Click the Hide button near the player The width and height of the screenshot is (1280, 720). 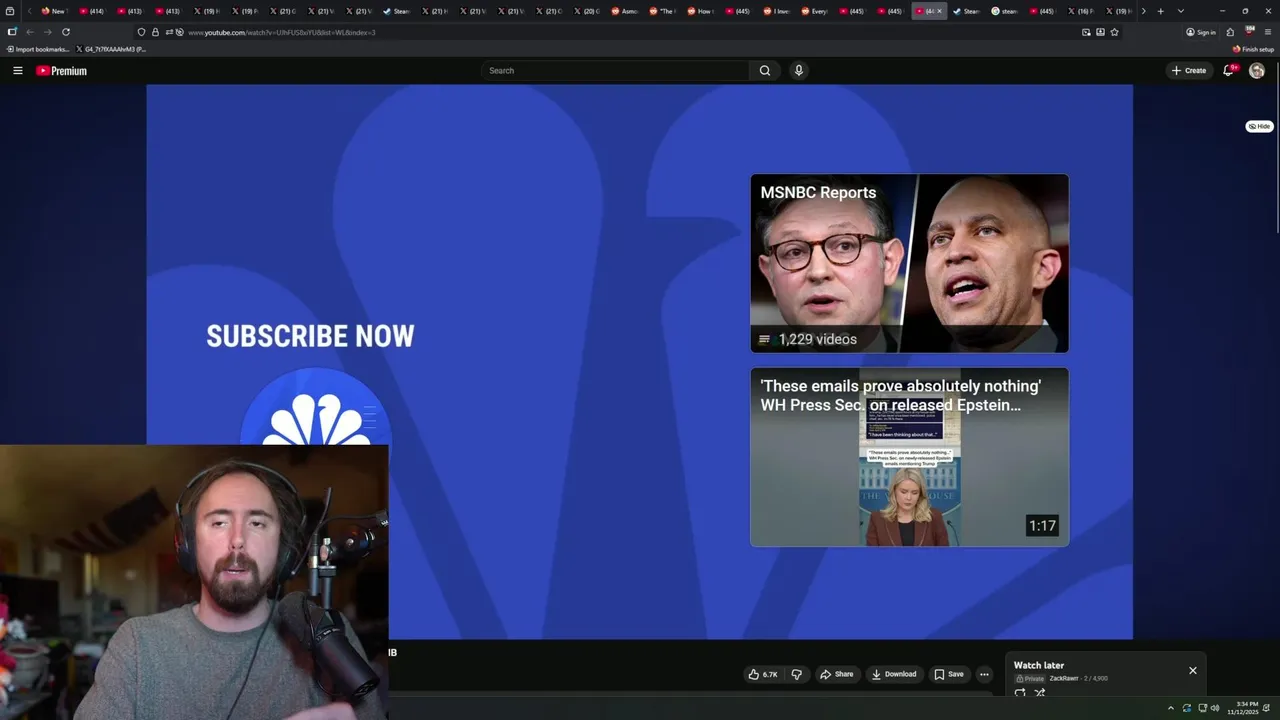[x=1259, y=126]
